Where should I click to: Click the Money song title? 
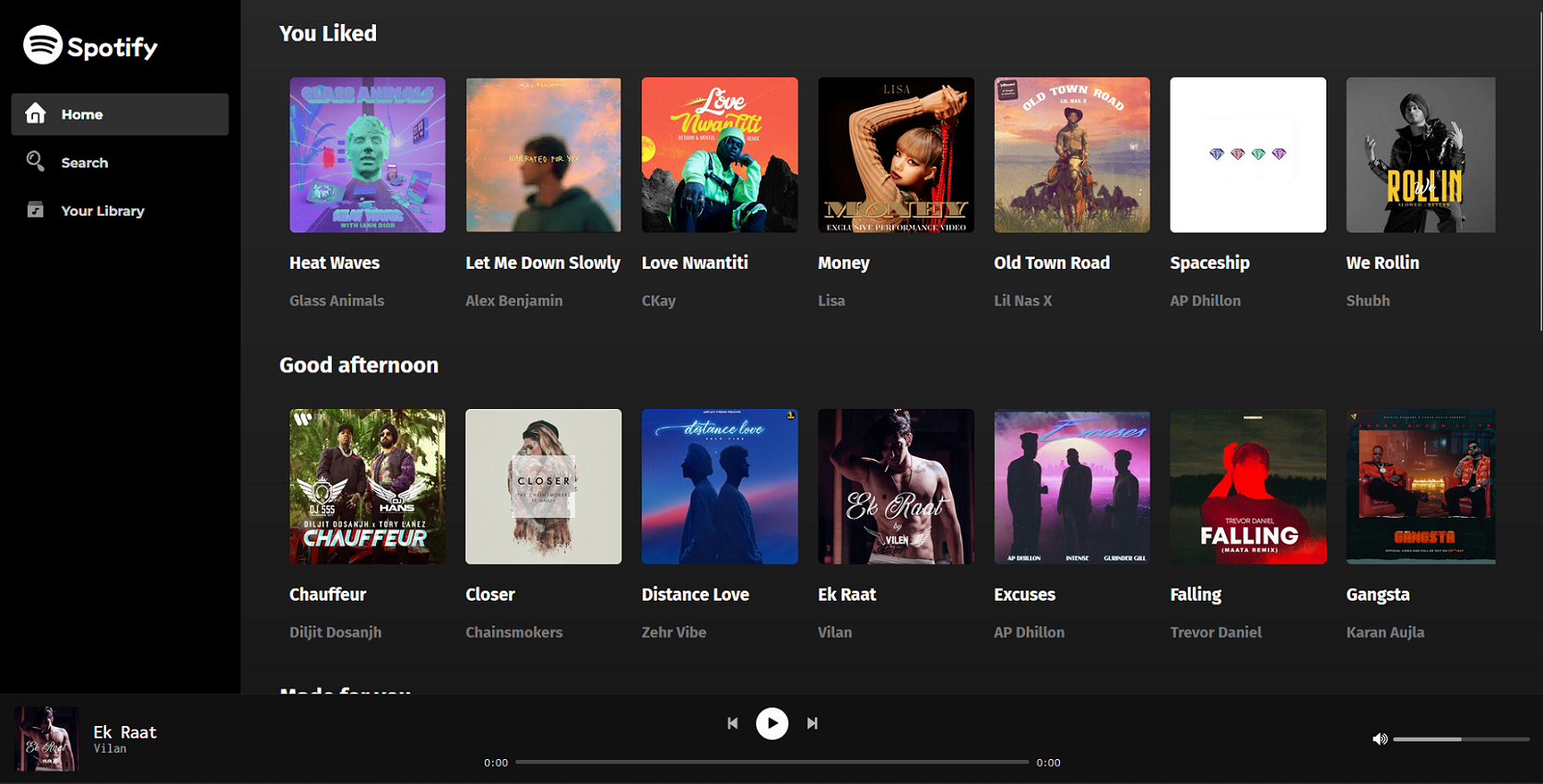coord(843,263)
